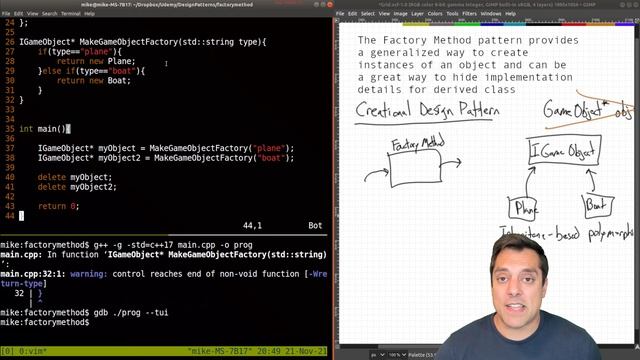Open the px unit dropdown in GIMP status bar
This screenshot has height=360, width=640.
point(378,355)
